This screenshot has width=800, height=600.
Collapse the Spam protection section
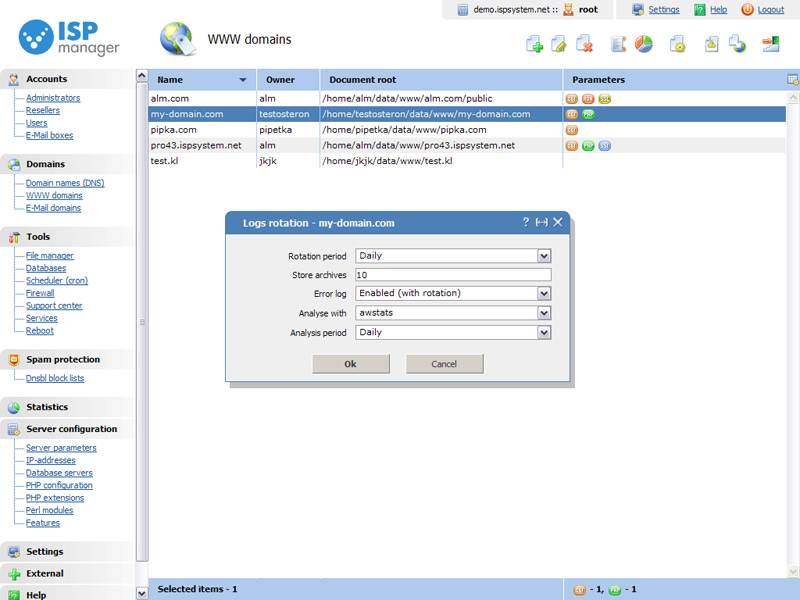click(68, 360)
